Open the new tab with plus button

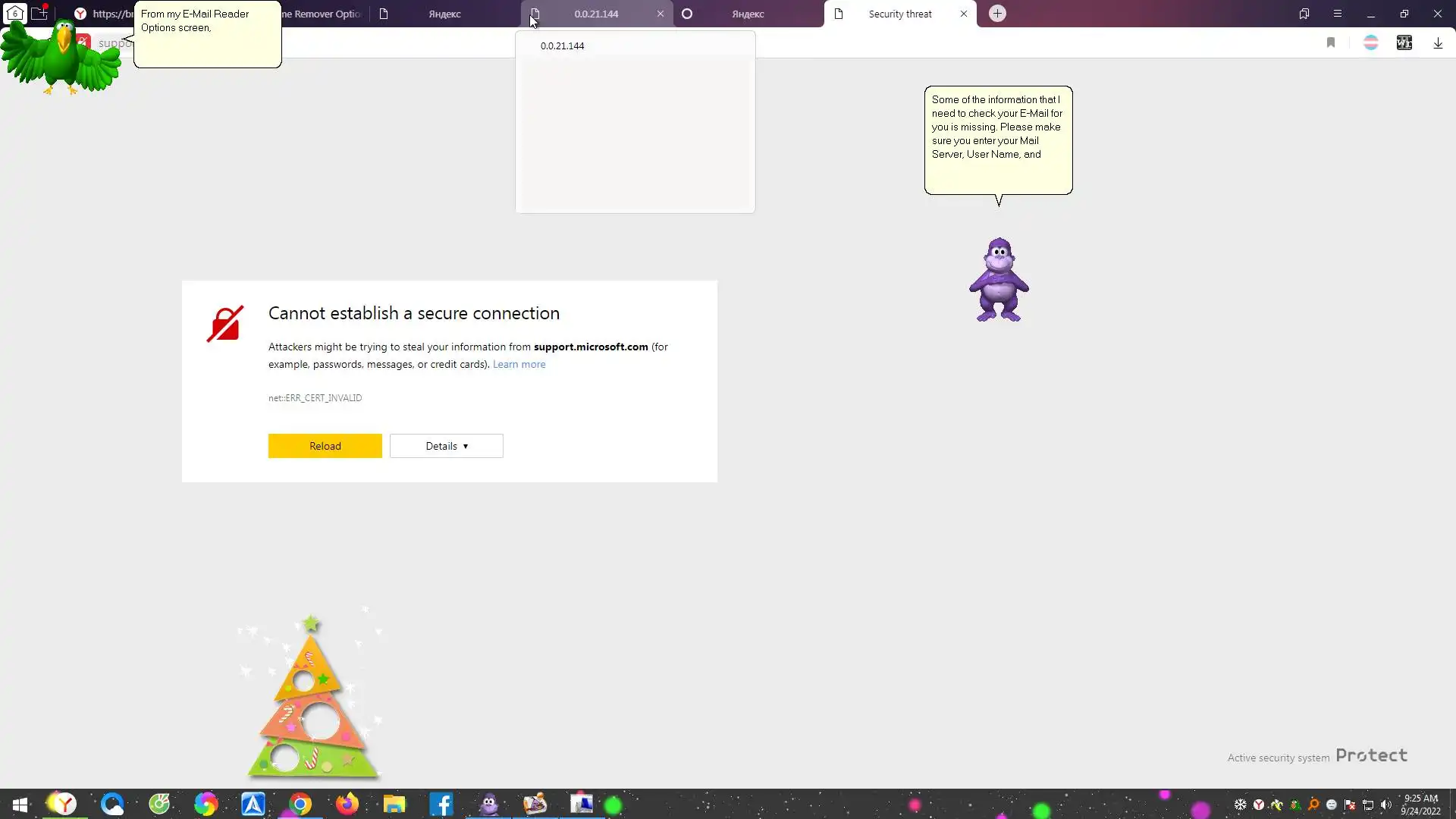tap(997, 14)
